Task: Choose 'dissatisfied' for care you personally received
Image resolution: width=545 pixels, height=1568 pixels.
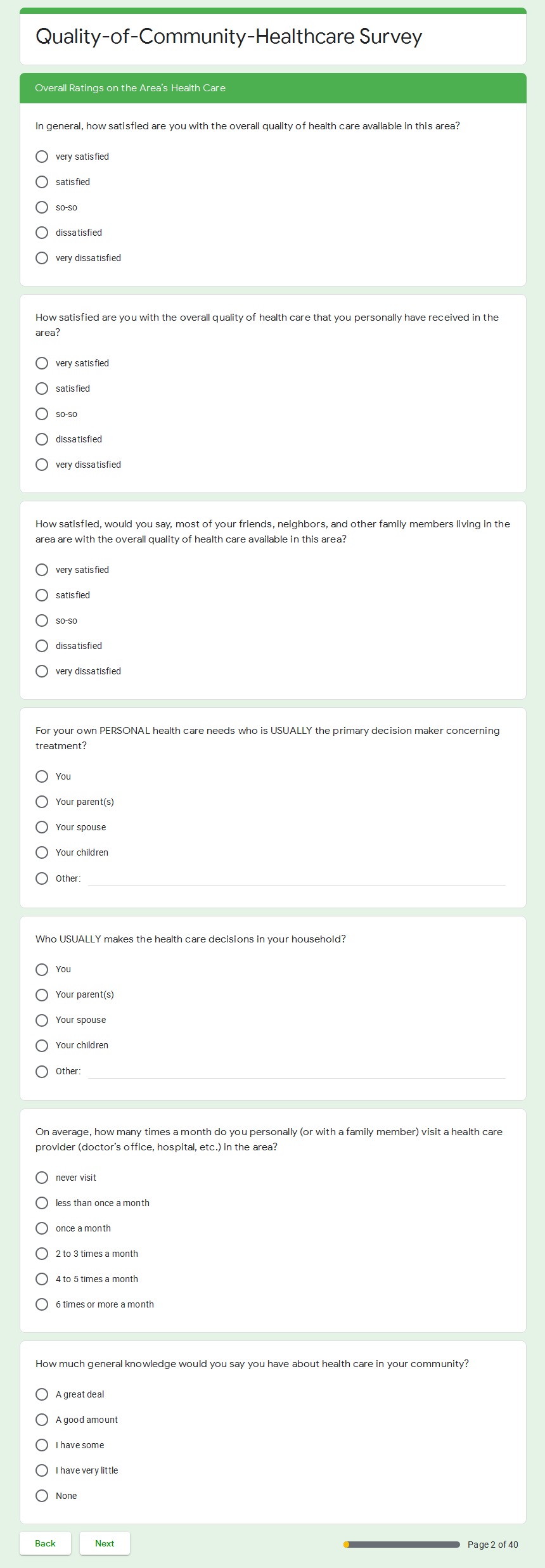Action: point(42,439)
